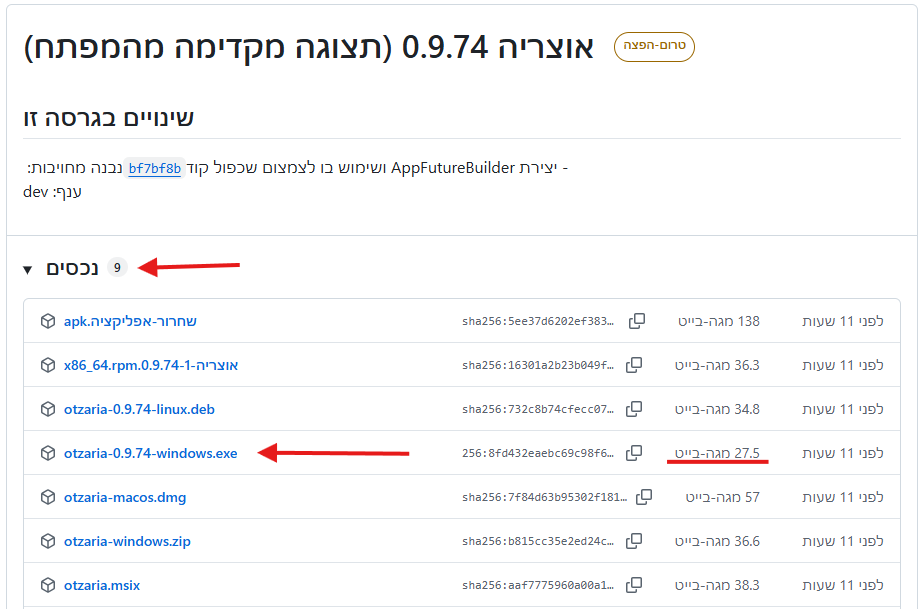Screen dimensions: 923x609
Task: Click the package icon beside otzaria-macos.dmg
Action: tap(47, 497)
